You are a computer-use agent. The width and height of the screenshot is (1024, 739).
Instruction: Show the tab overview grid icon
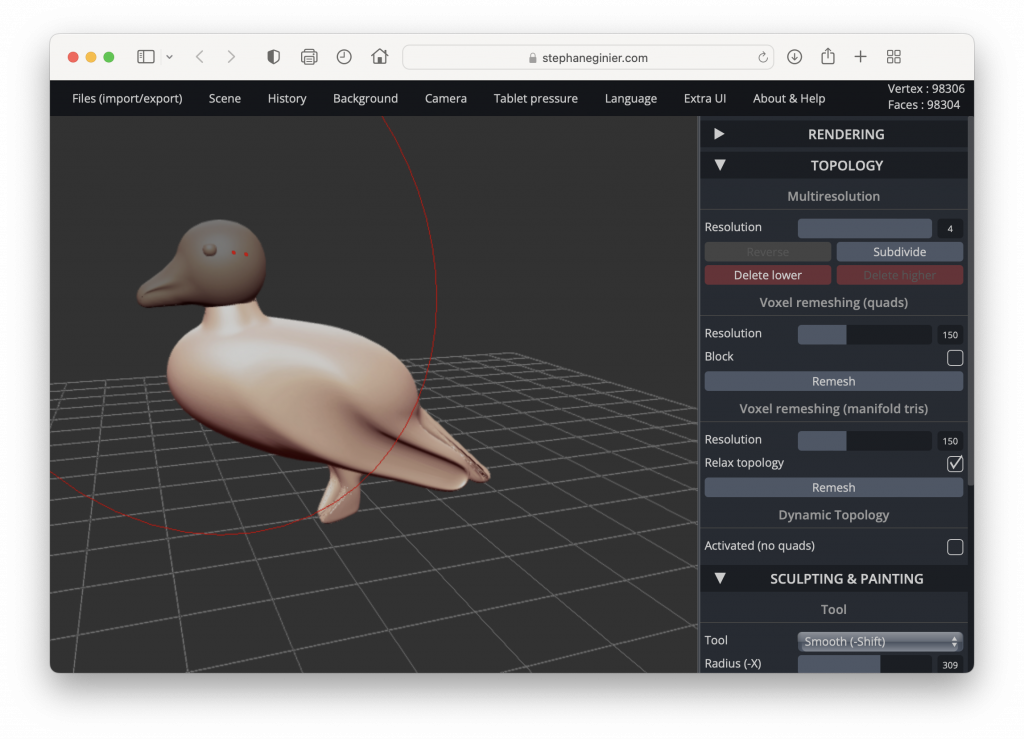click(894, 57)
